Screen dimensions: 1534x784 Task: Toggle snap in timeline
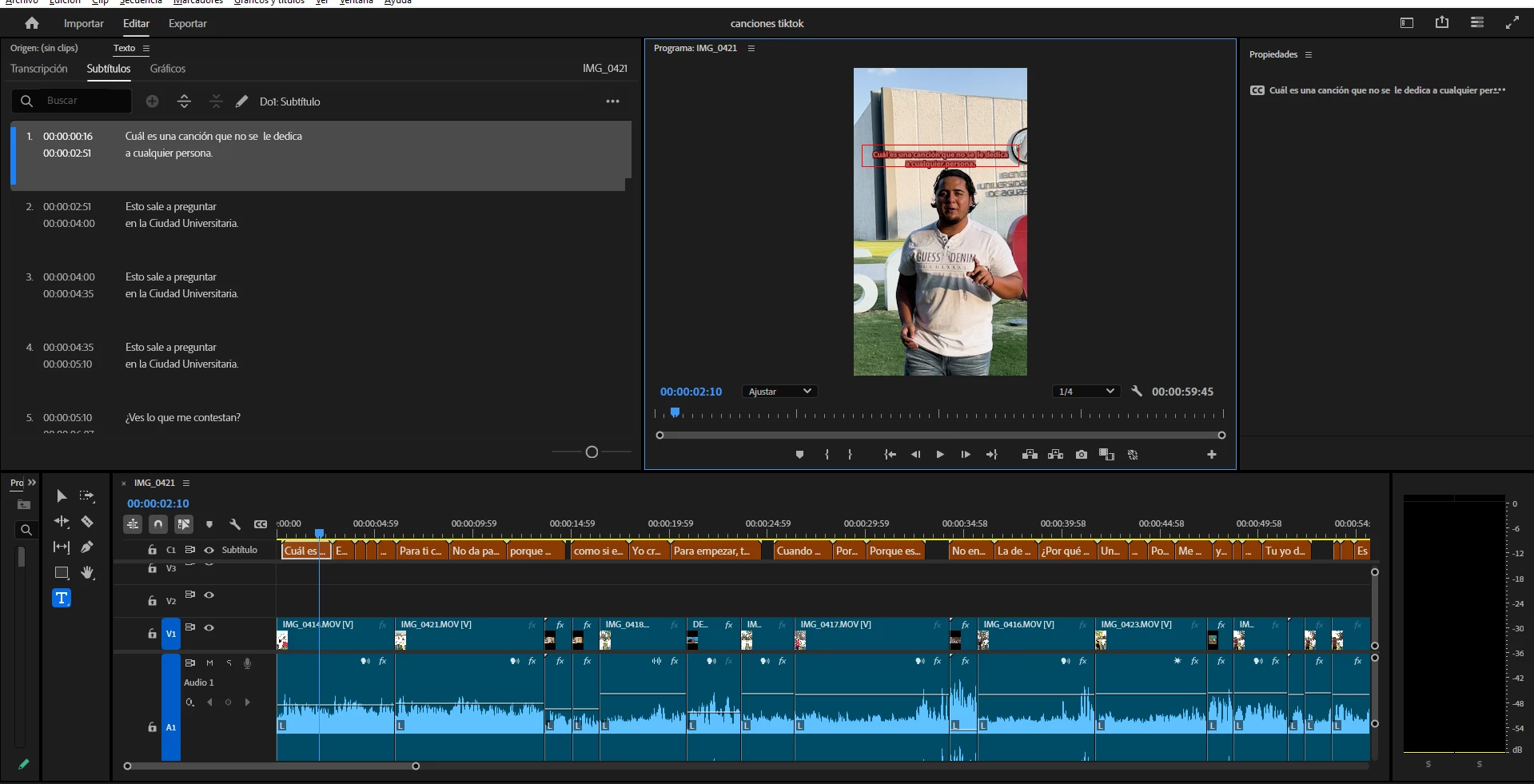click(158, 524)
